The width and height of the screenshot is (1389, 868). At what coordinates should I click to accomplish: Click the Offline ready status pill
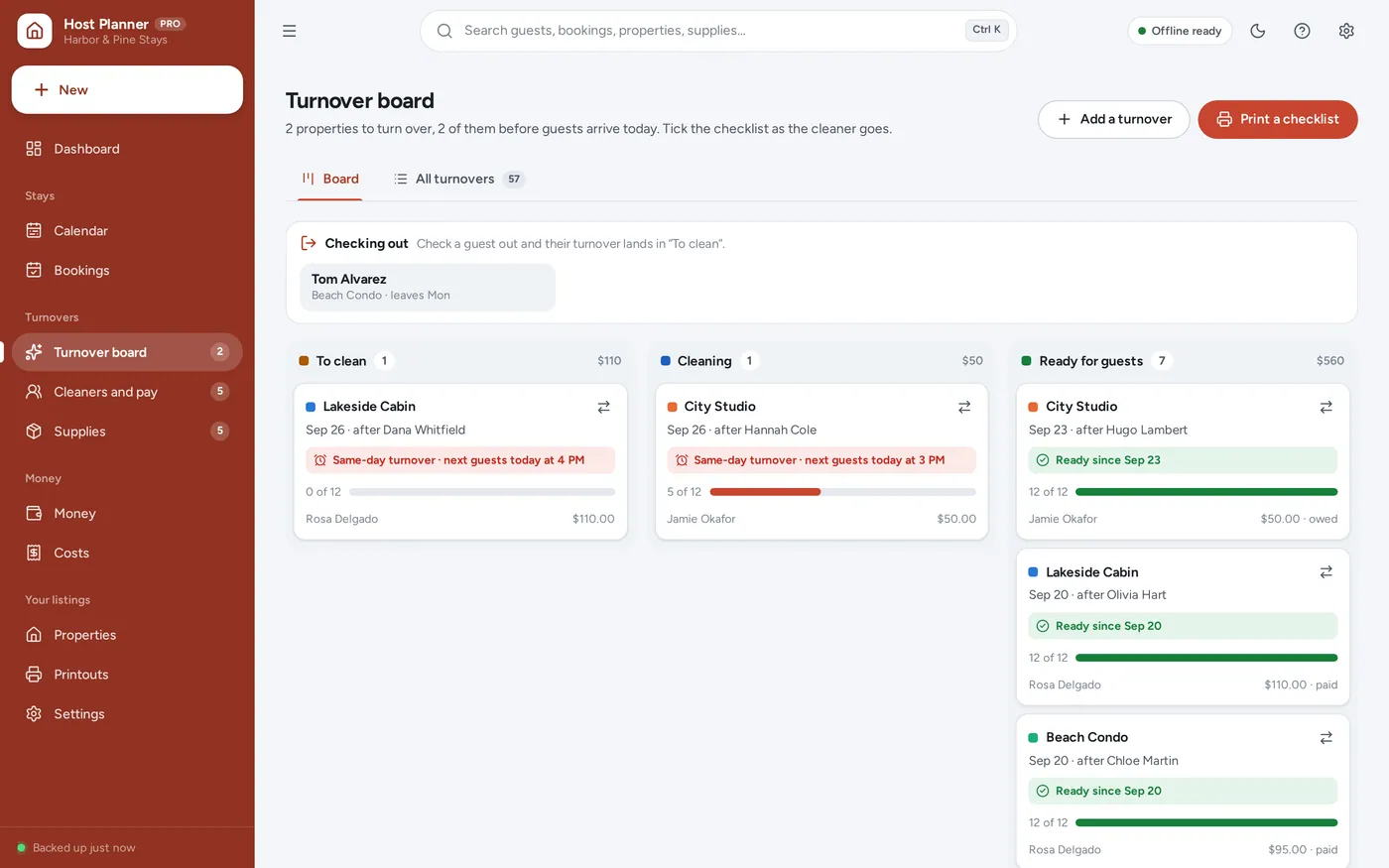click(x=1180, y=31)
